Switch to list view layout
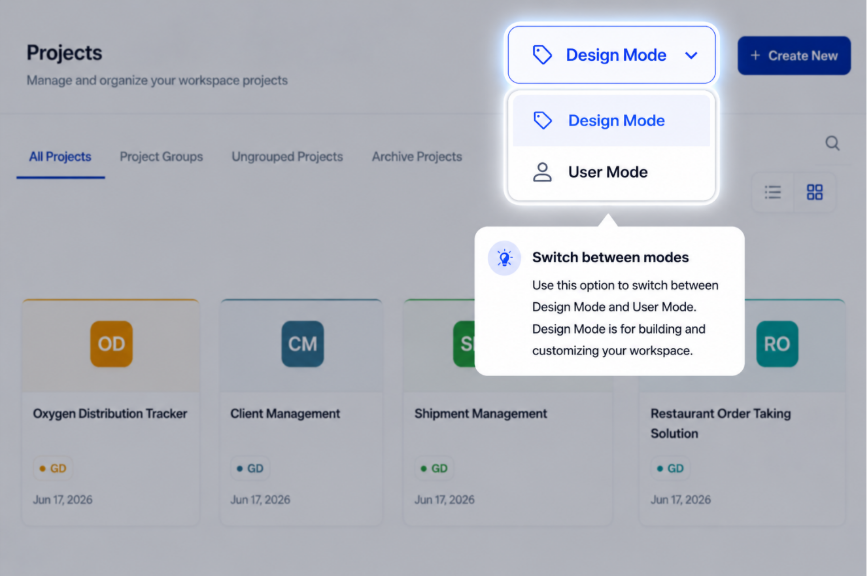This screenshot has width=867, height=576. pyautogui.click(x=772, y=192)
